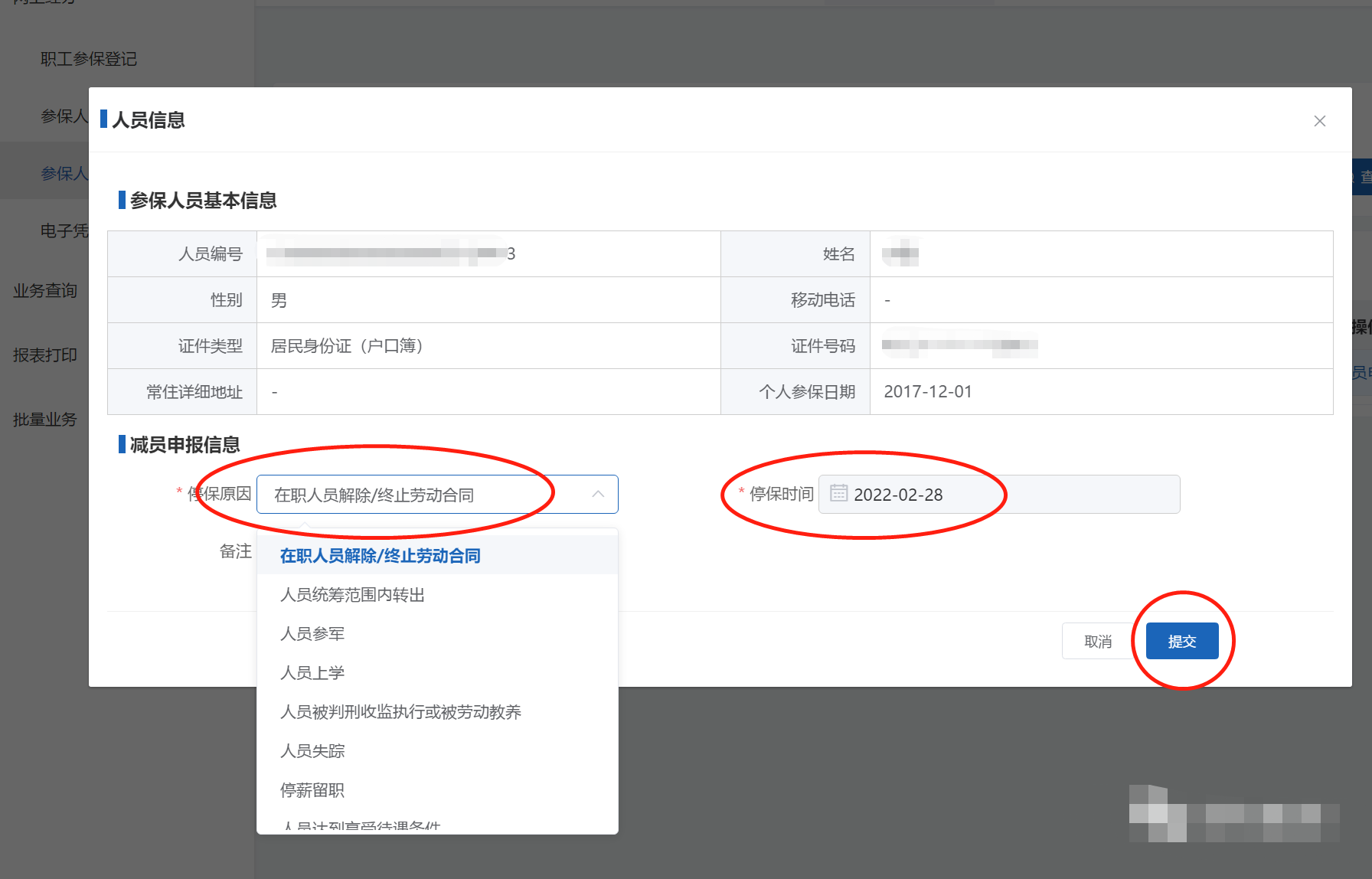Select partially visible last dropdown option
Screen dimensions: 1372x879
[x=360, y=826]
